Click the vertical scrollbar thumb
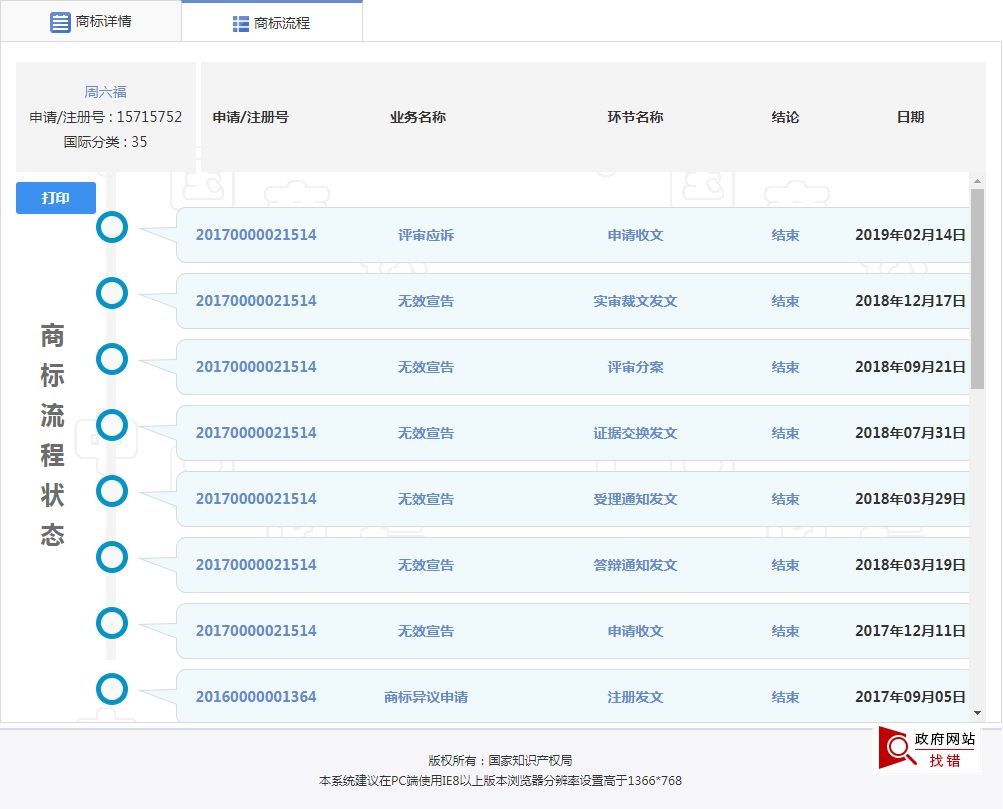The height and width of the screenshot is (809, 1003). (x=977, y=289)
